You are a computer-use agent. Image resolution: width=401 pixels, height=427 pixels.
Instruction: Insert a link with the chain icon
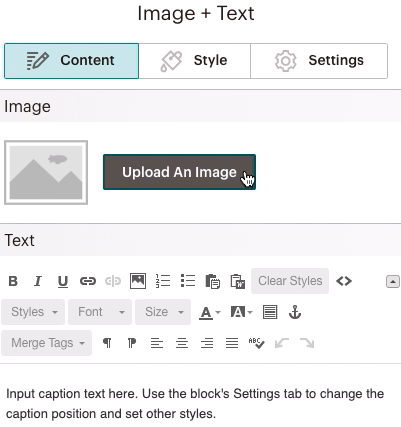(88, 281)
